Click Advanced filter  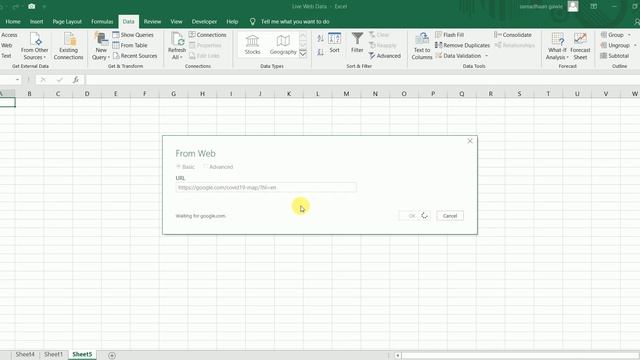point(384,56)
